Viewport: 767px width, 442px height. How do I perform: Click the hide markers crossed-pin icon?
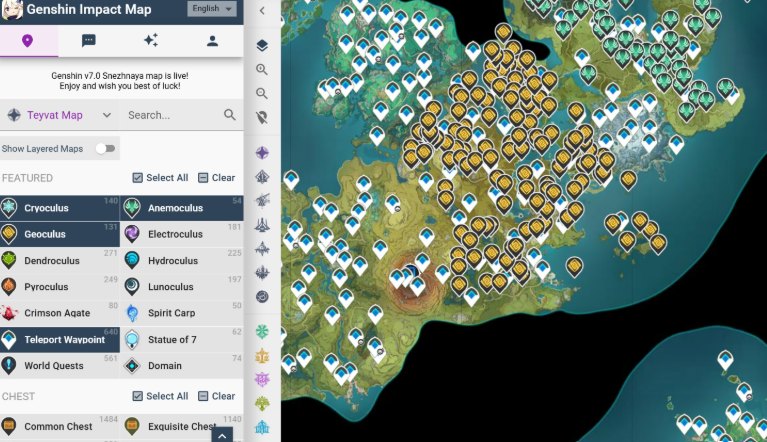[262, 117]
